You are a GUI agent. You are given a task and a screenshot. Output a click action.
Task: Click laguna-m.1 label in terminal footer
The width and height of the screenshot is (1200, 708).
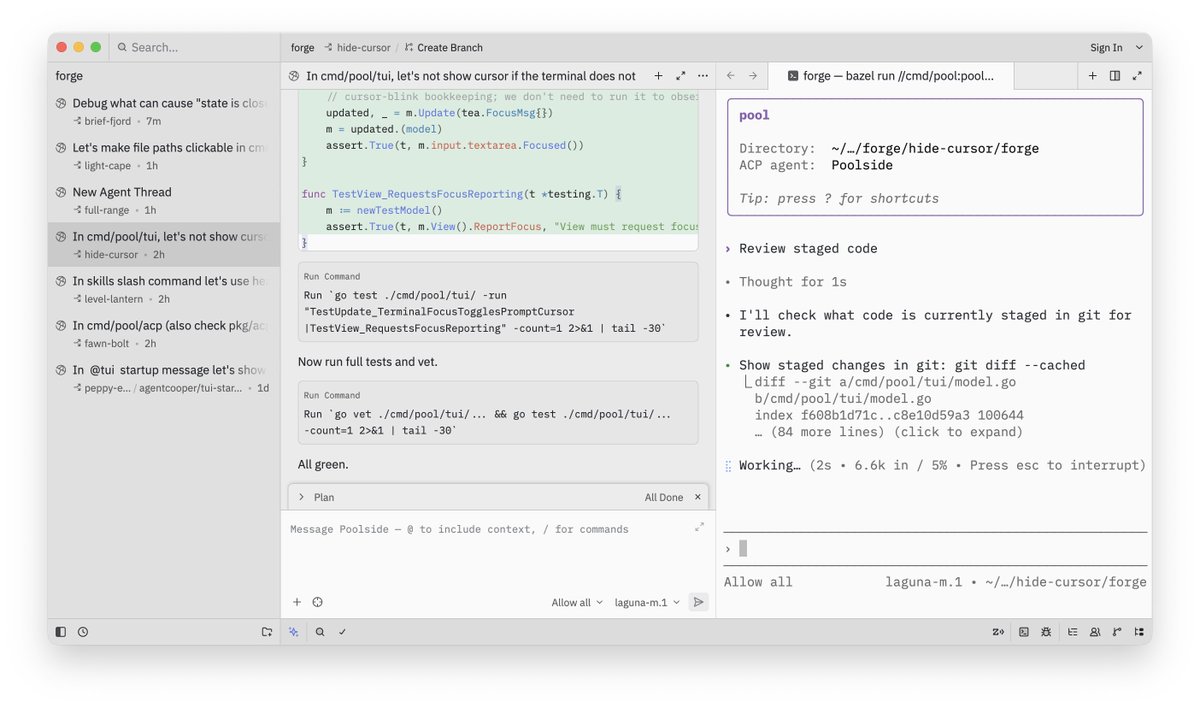point(925,582)
